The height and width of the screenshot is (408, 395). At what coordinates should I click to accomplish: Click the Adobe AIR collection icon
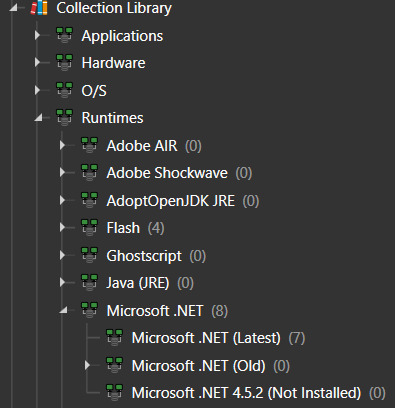[89, 145]
